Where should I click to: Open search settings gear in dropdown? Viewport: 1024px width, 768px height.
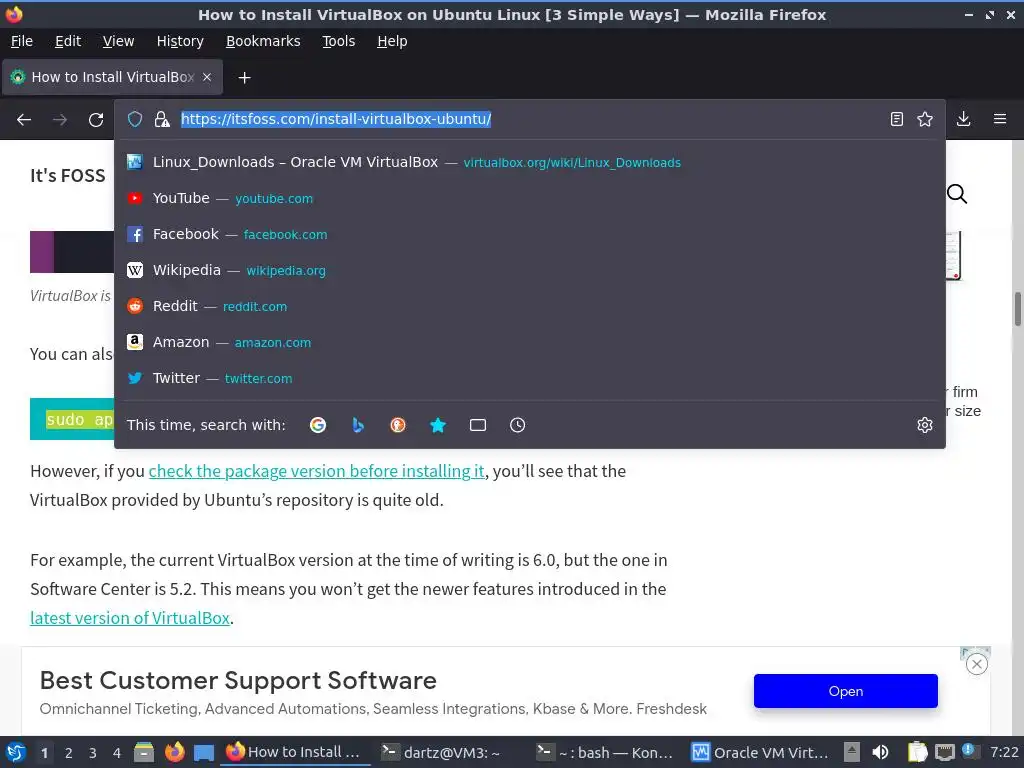coord(925,425)
